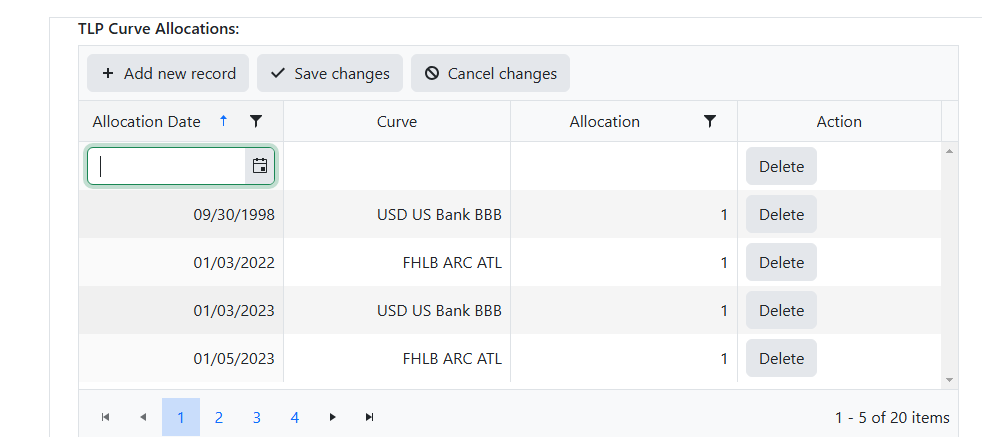Open the Allocation Date column filter

point(256,121)
